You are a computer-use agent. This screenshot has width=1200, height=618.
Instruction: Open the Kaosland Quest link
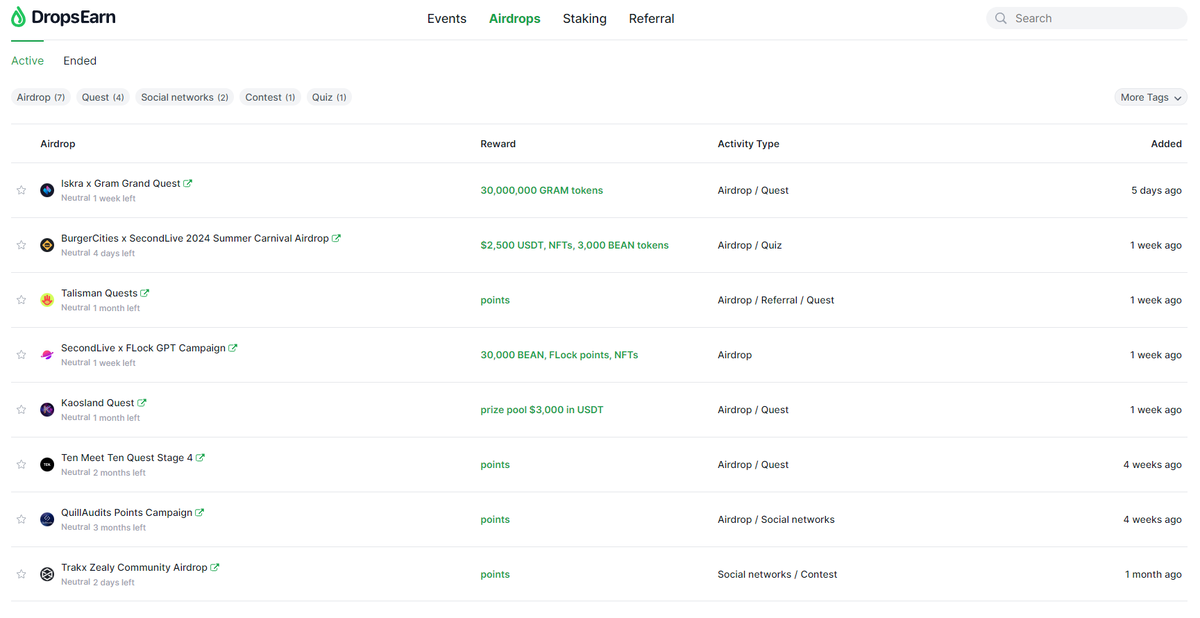click(x=98, y=404)
